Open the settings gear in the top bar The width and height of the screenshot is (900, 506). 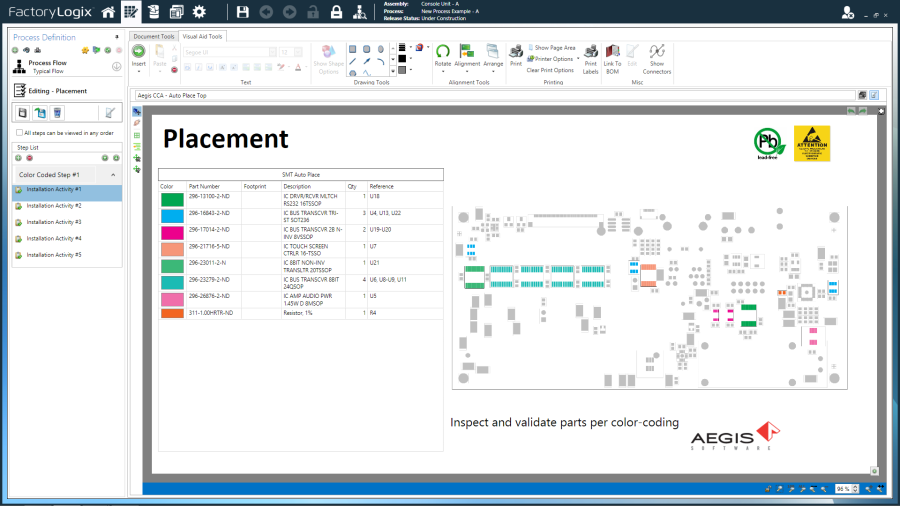coord(199,12)
